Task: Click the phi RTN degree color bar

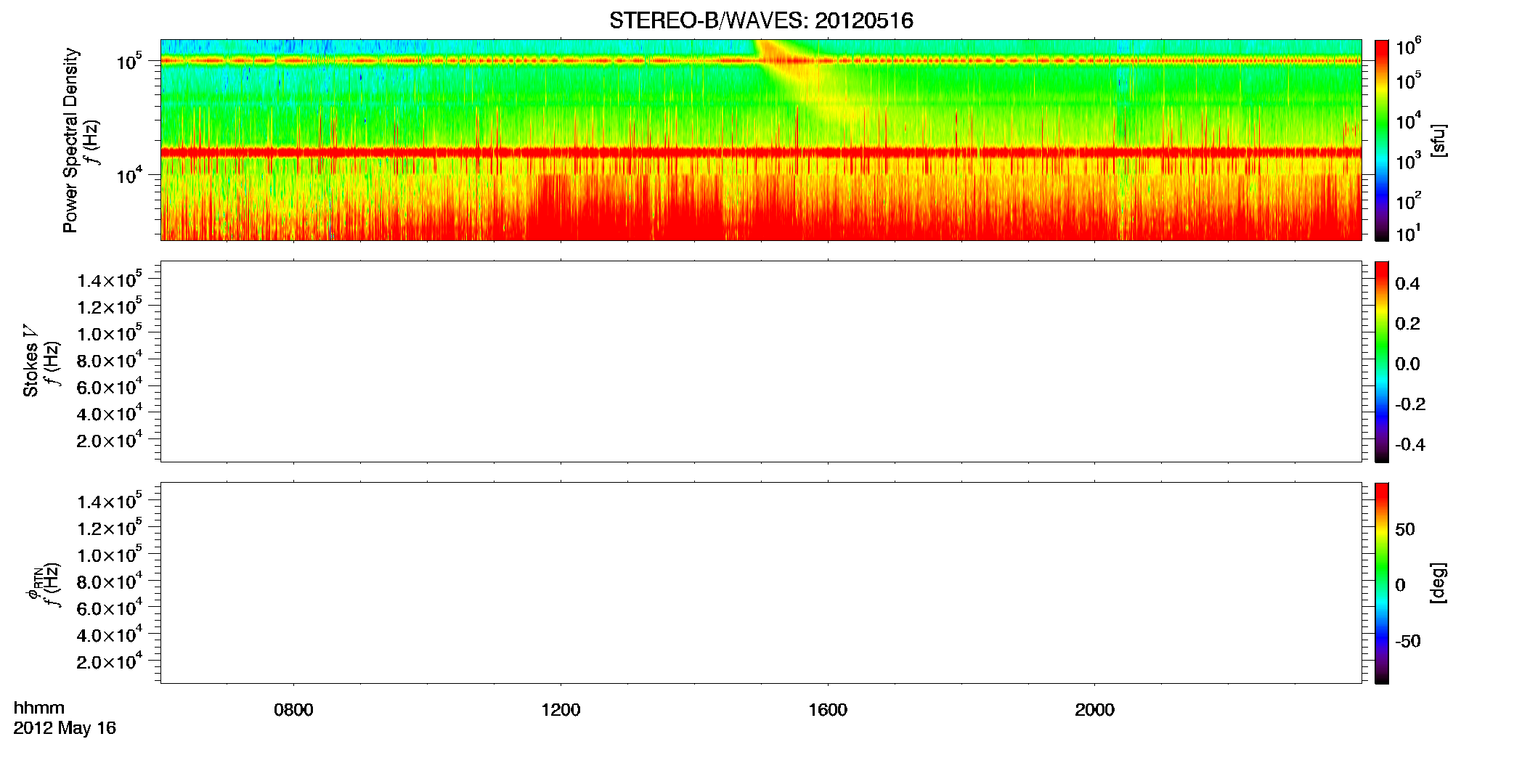Action: 1382,583
